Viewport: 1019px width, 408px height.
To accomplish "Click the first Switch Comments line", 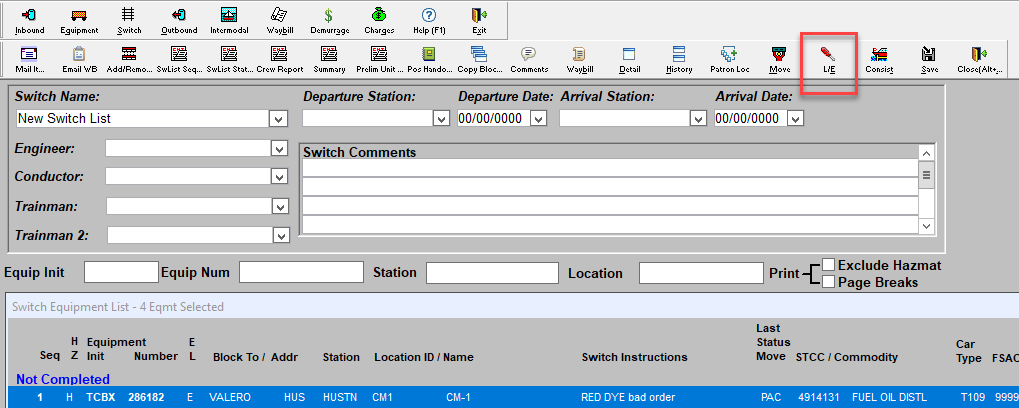I will coord(610,168).
